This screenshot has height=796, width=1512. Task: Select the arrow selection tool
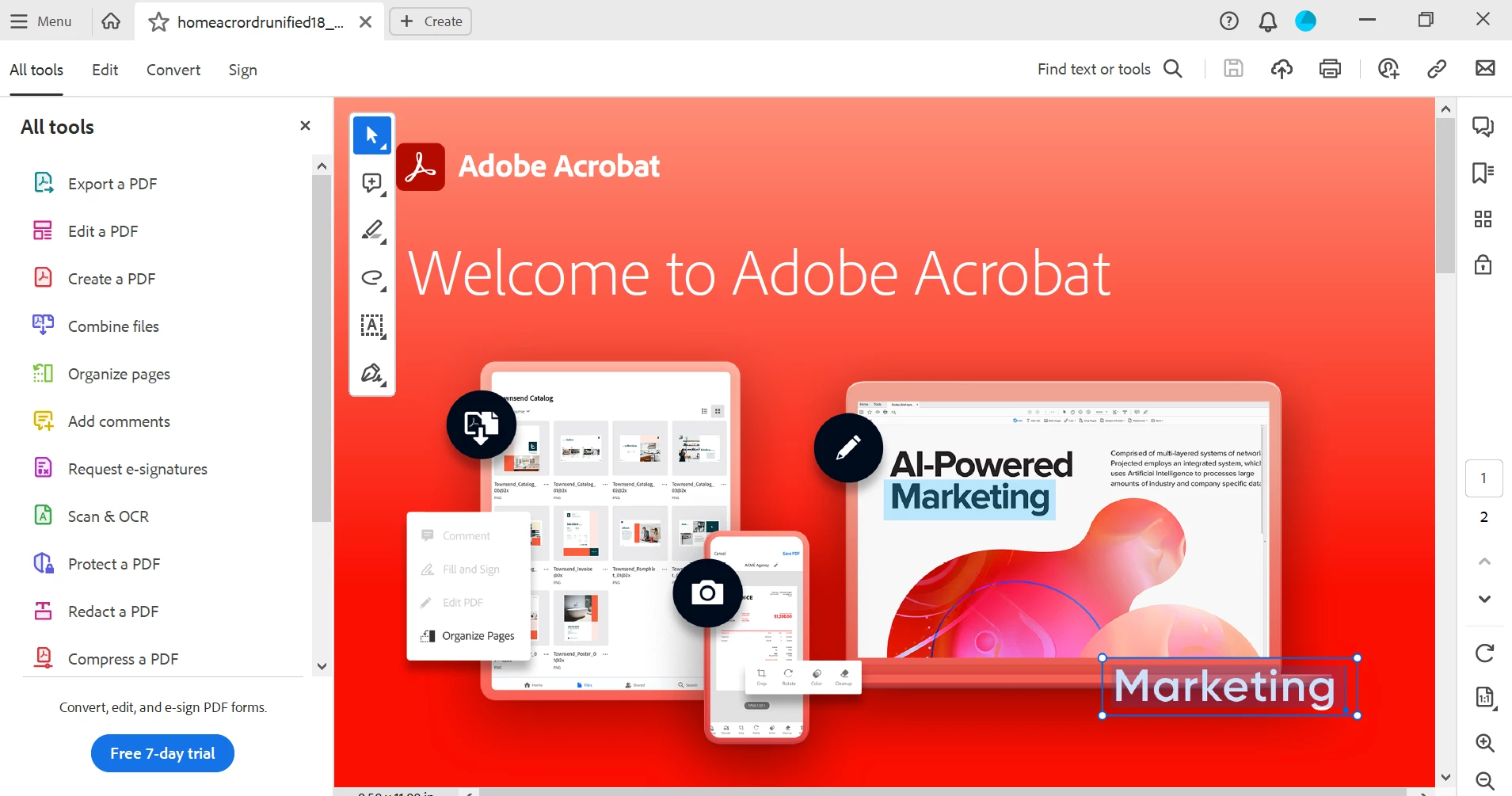coord(372,135)
